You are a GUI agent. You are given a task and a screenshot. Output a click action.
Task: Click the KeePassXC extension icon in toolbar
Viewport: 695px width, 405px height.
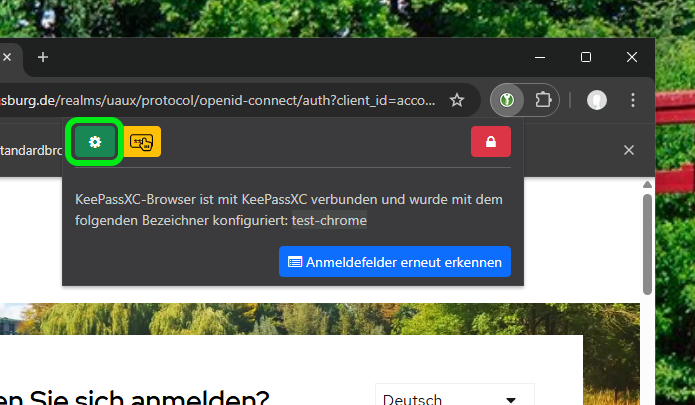click(x=508, y=100)
